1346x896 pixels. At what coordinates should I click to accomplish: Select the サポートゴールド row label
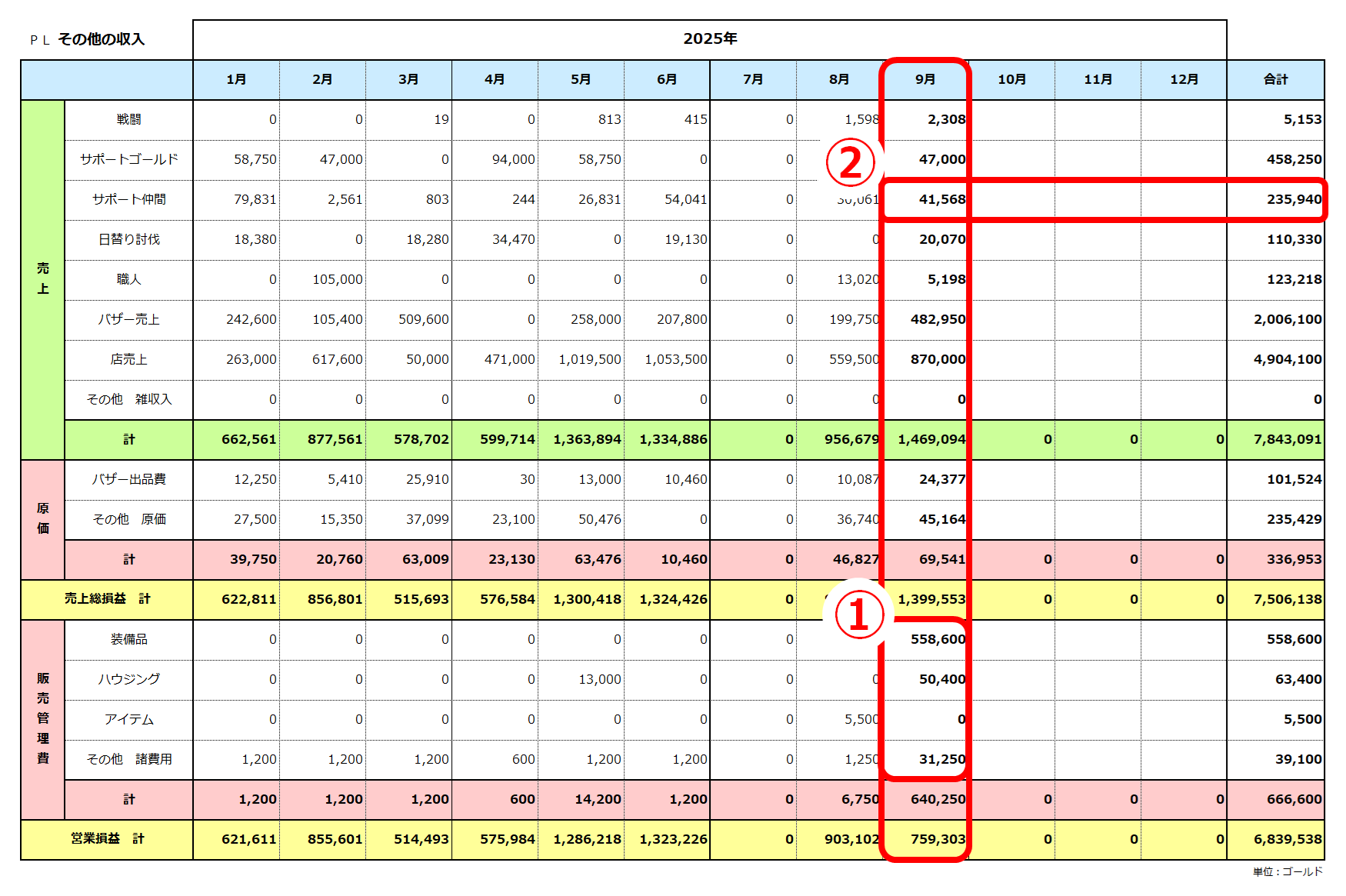click(x=128, y=159)
